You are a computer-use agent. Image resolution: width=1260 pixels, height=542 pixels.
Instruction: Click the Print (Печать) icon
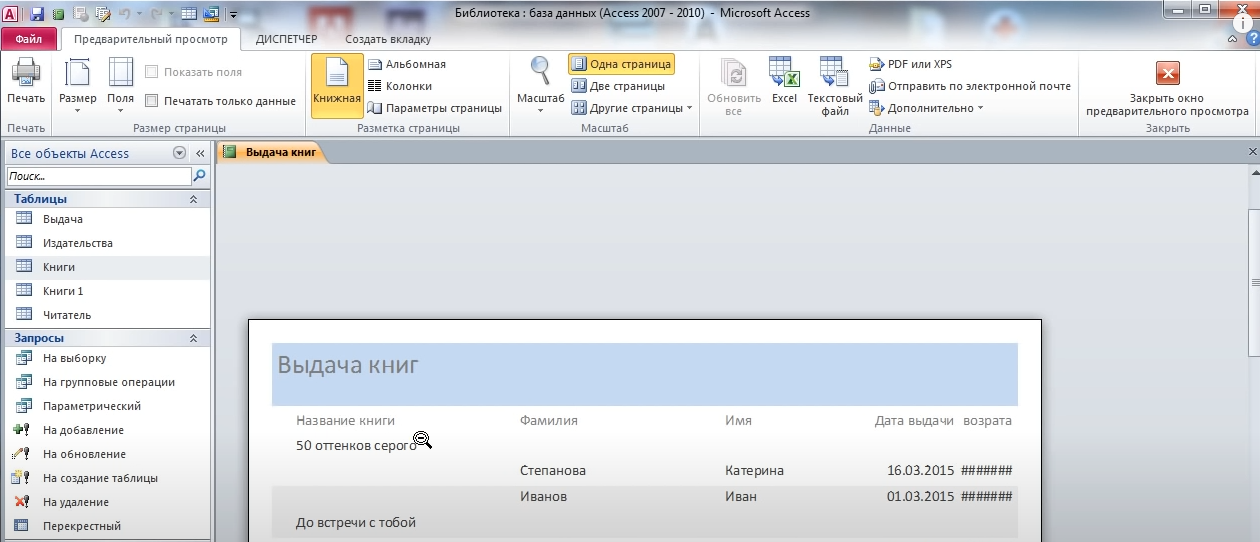click(26, 80)
